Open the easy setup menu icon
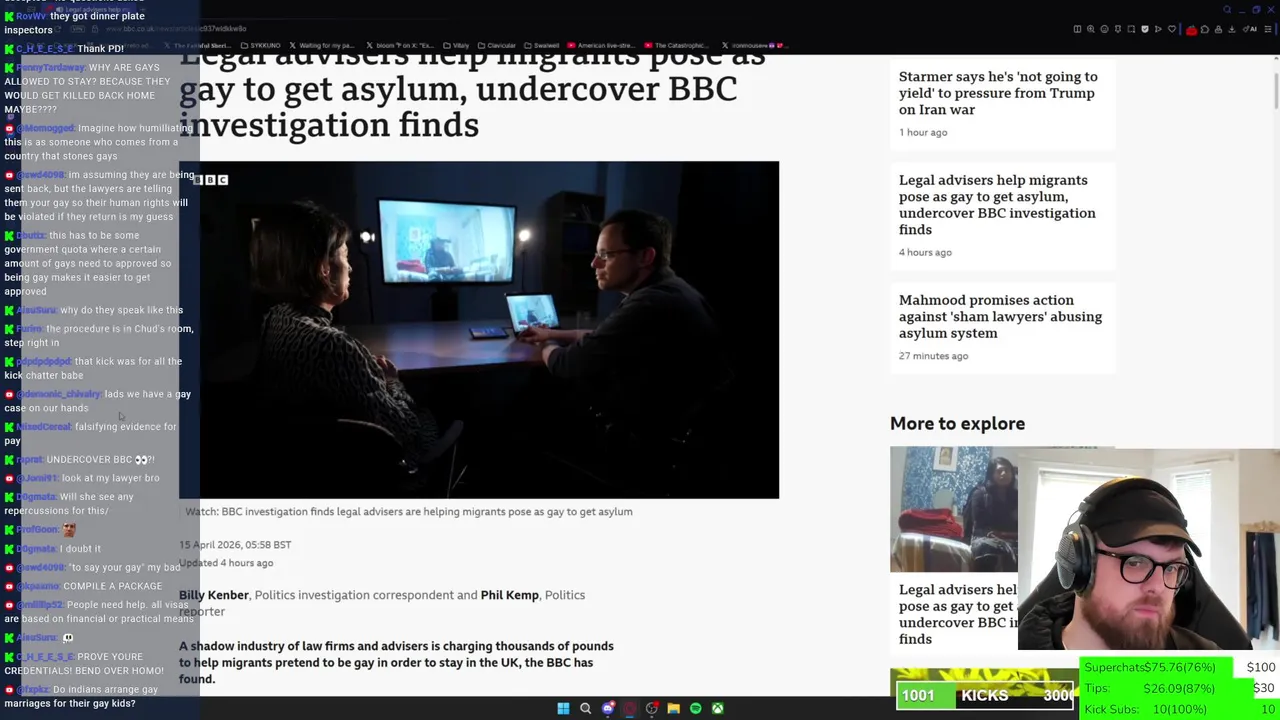 (1268, 29)
